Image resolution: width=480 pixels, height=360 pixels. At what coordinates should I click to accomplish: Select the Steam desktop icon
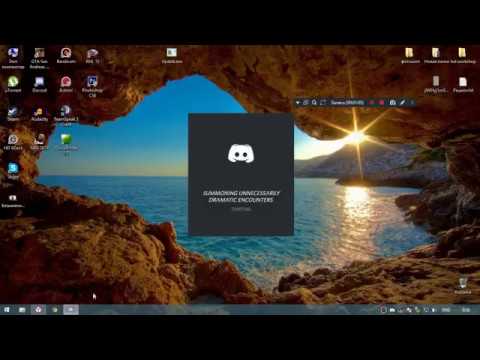coord(13,113)
